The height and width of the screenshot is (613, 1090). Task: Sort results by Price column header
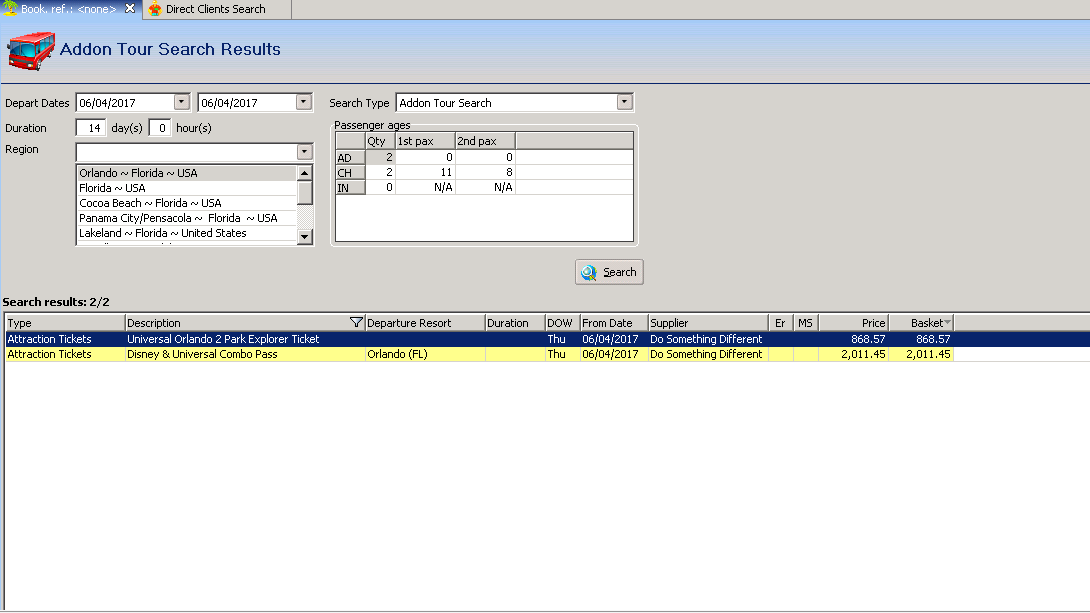[854, 322]
